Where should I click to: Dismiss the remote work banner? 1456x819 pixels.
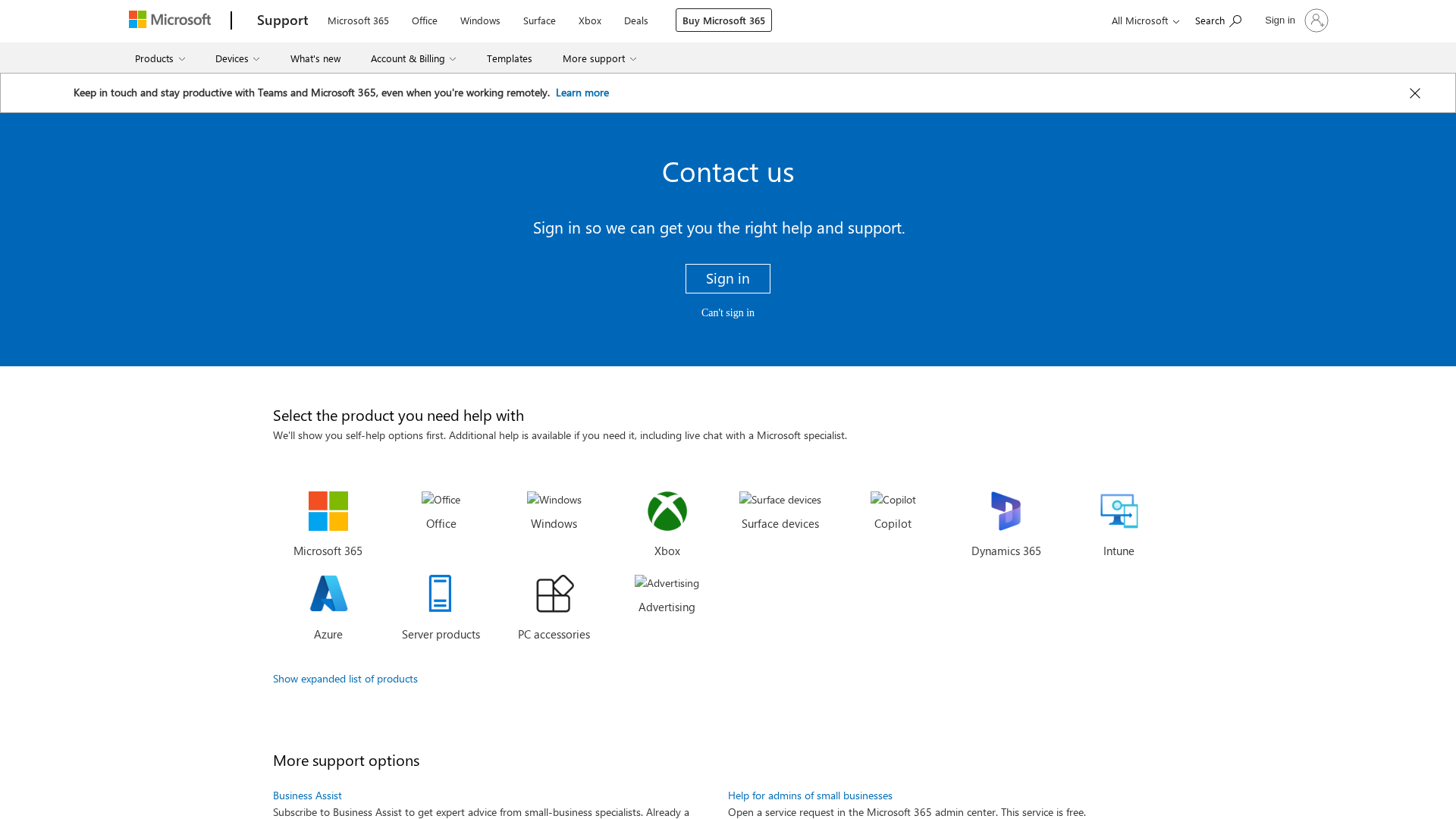[1415, 93]
